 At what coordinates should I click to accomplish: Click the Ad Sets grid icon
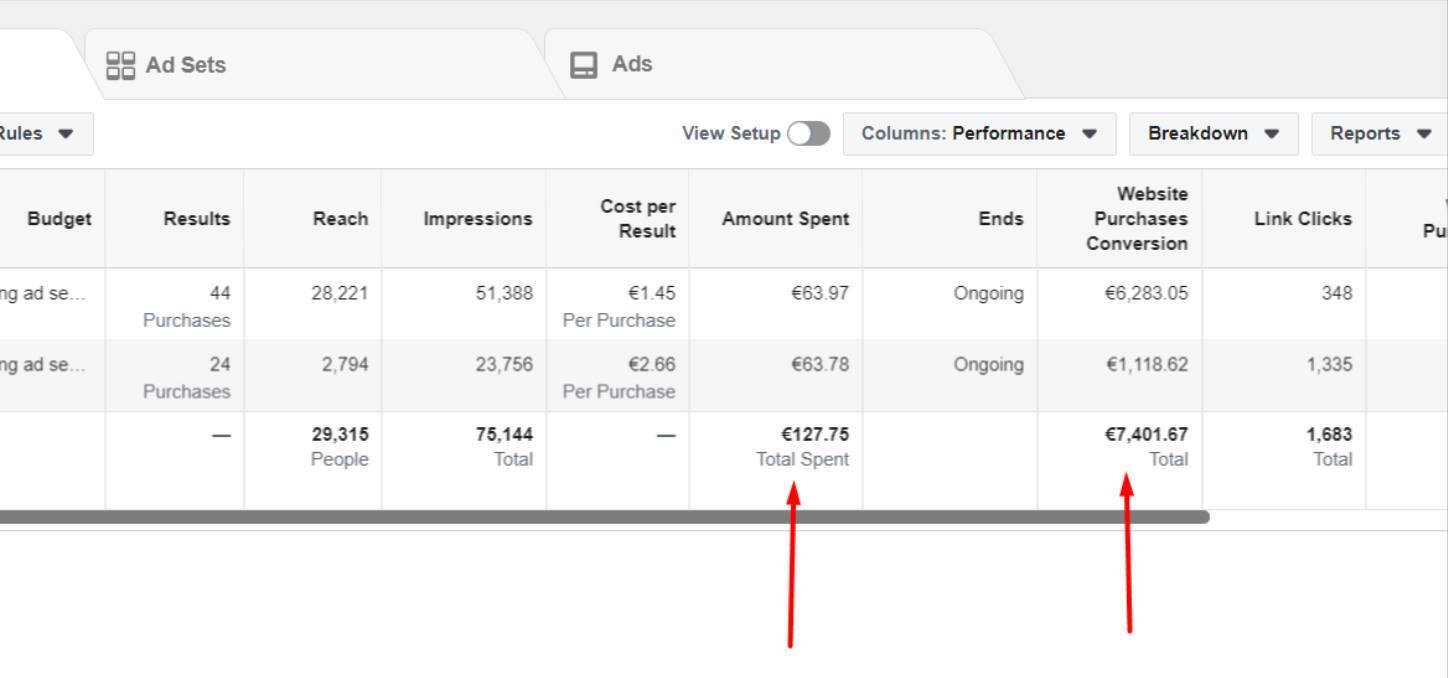click(120, 65)
